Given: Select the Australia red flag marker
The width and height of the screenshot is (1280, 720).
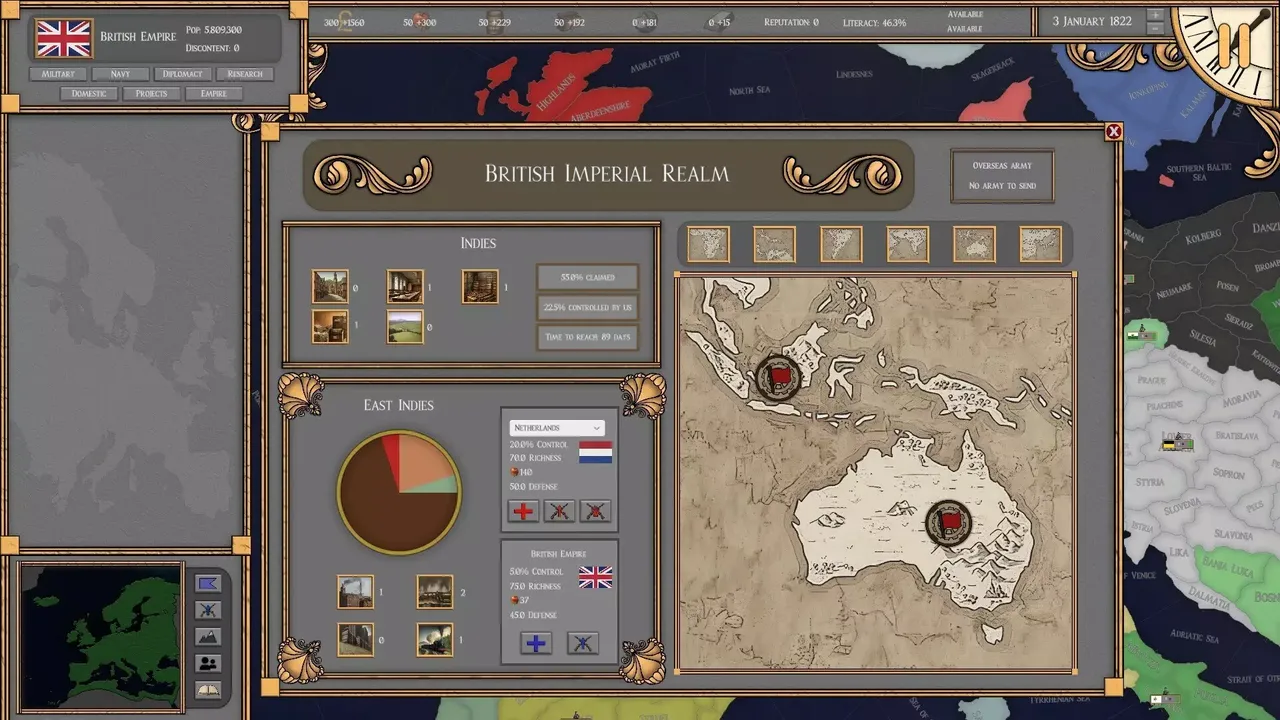Looking at the screenshot, I should pos(948,523).
